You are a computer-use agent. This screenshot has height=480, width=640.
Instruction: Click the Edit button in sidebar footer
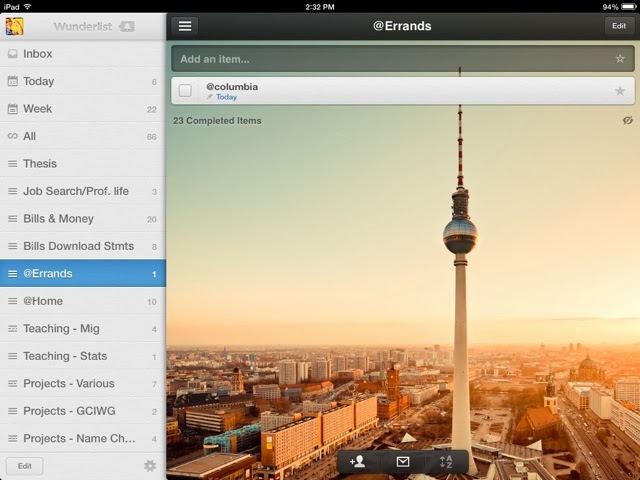point(24,466)
